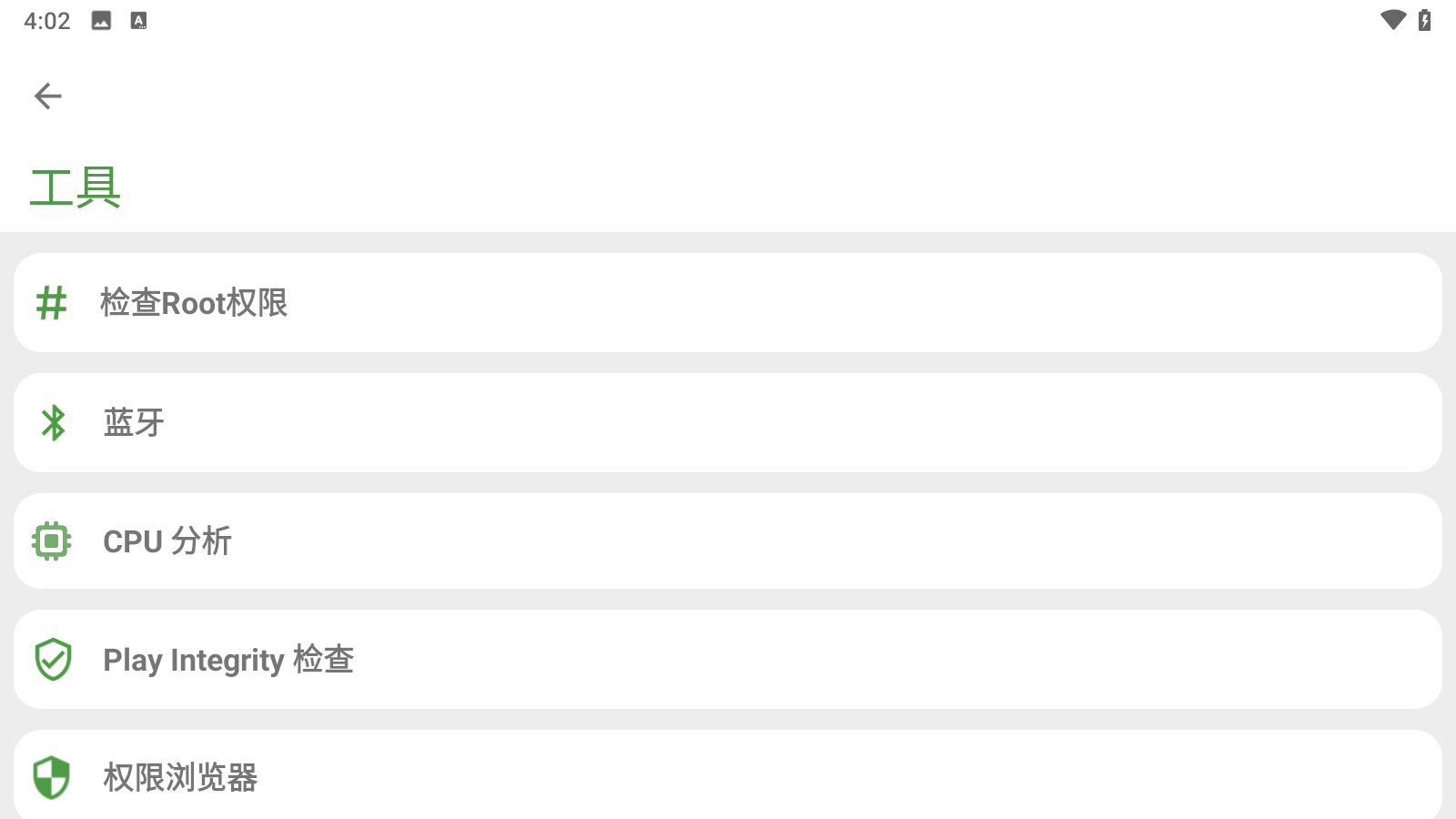Open 检查Root权限 text label
The height and width of the screenshot is (819, 1456).
(x=194, y=303)
